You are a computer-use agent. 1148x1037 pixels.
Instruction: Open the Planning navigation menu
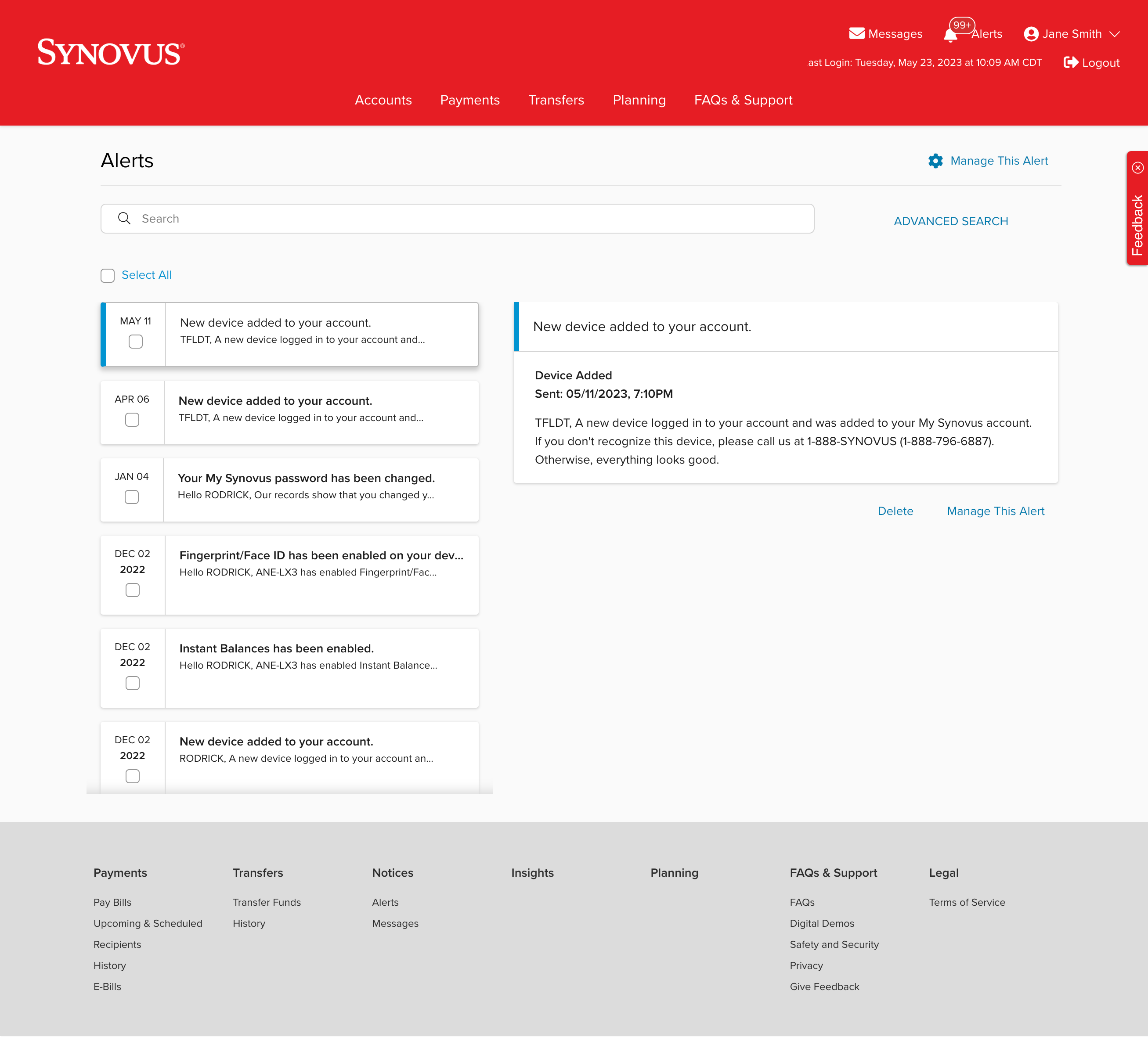[639, 100]
